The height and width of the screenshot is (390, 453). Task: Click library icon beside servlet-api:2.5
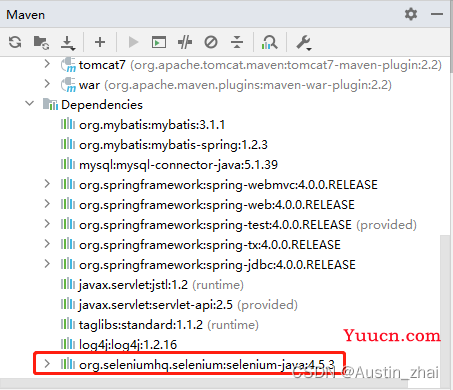(x=68, y=304)
